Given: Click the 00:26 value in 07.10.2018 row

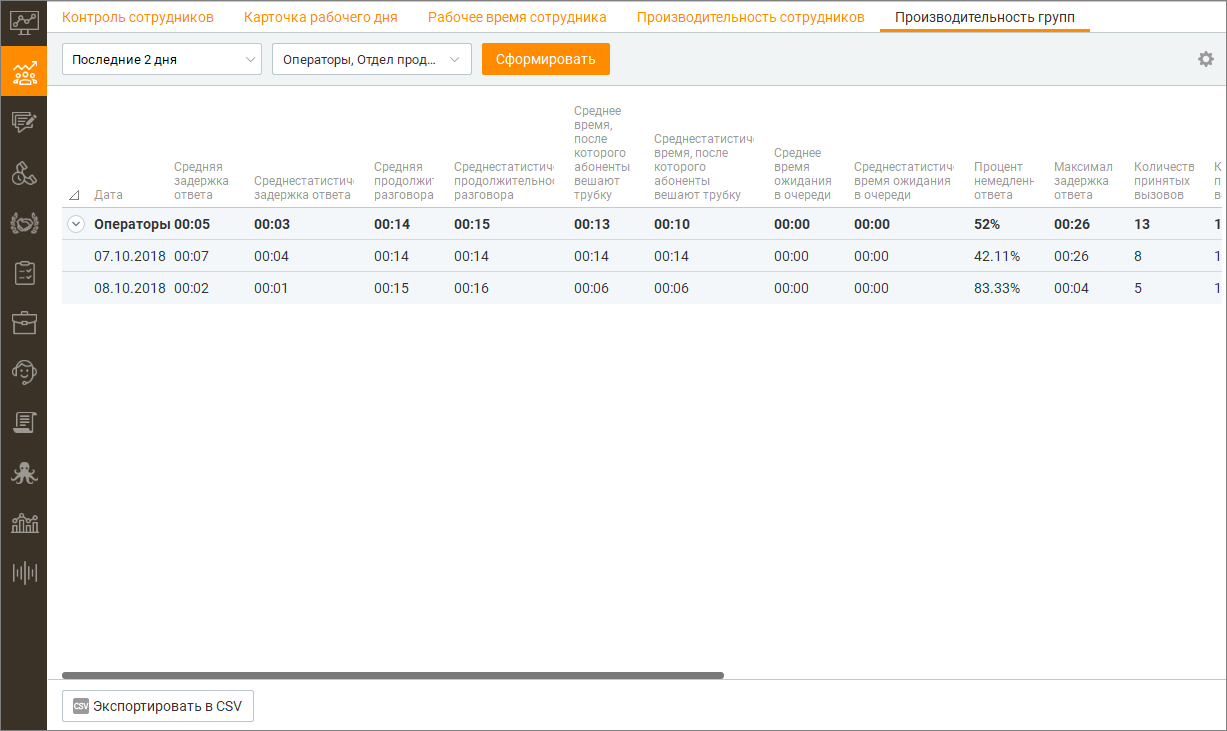Looking at the screenshot, I should (x=1072, y=256).
